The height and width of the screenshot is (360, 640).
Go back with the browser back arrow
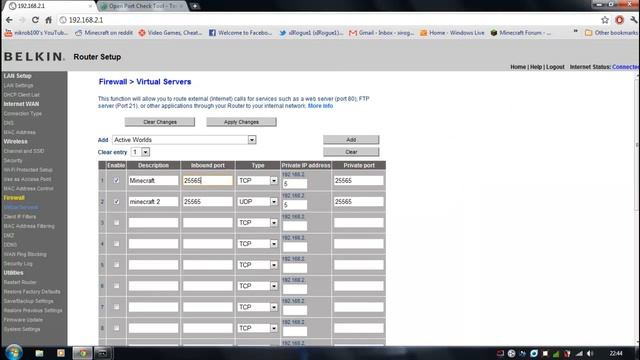pyautogui.click(x=9, y=20)
